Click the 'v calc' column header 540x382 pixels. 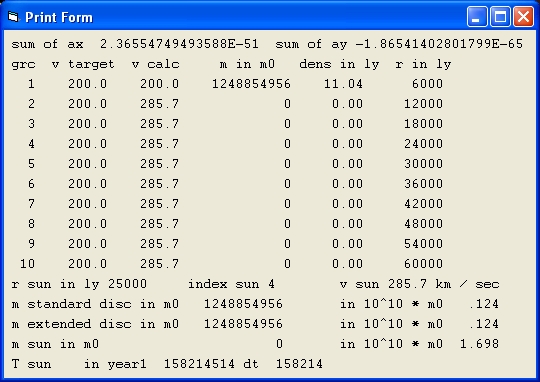pyautogui.click(x=156, y=64)
